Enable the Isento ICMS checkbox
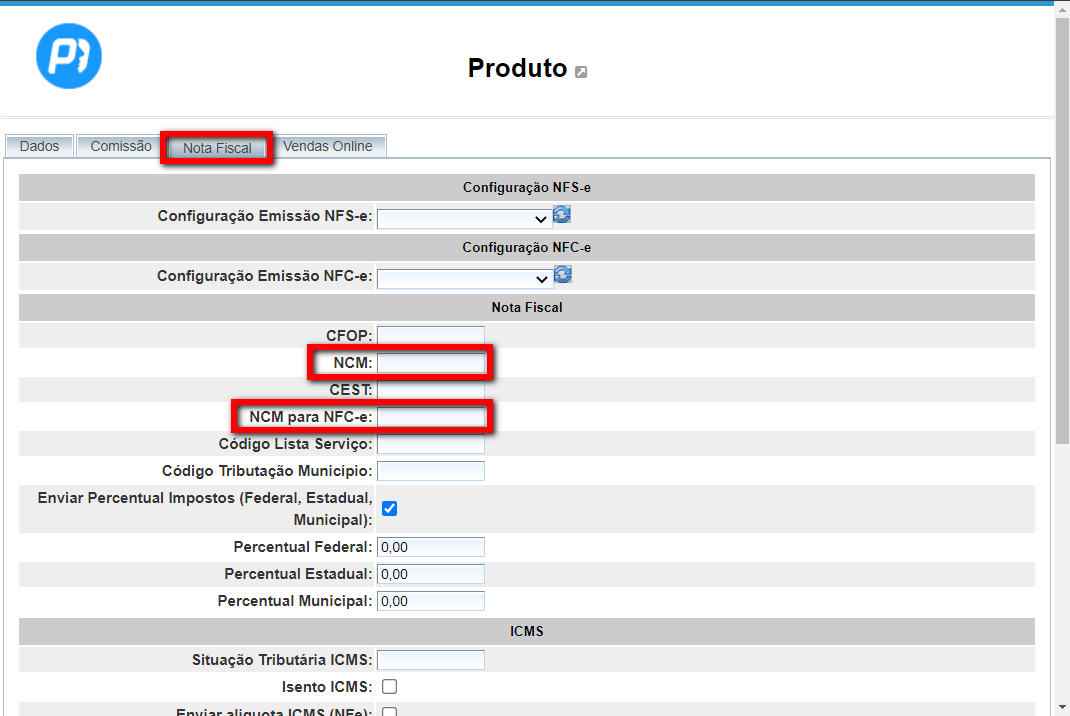This screenshot has height=716, width=1070. [390, 686]
